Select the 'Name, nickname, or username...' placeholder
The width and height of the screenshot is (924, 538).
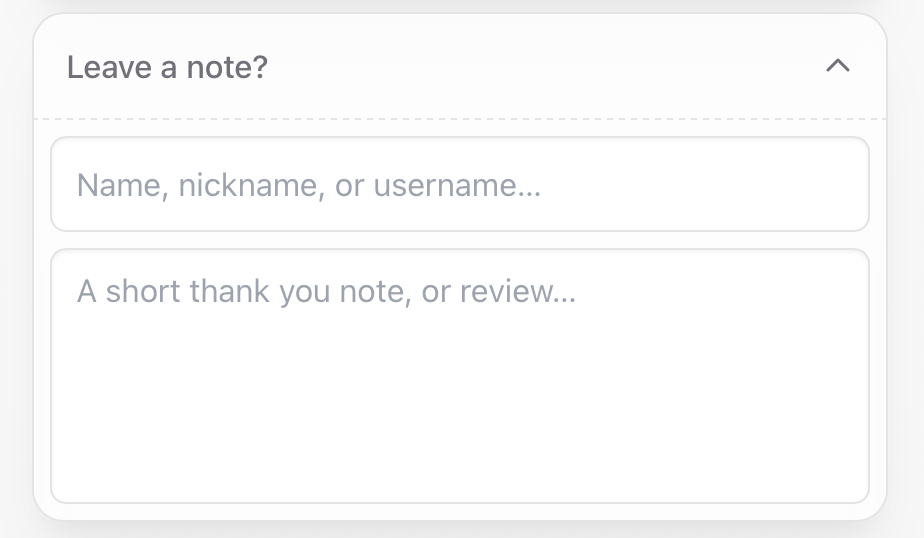[x=309, y=185]
